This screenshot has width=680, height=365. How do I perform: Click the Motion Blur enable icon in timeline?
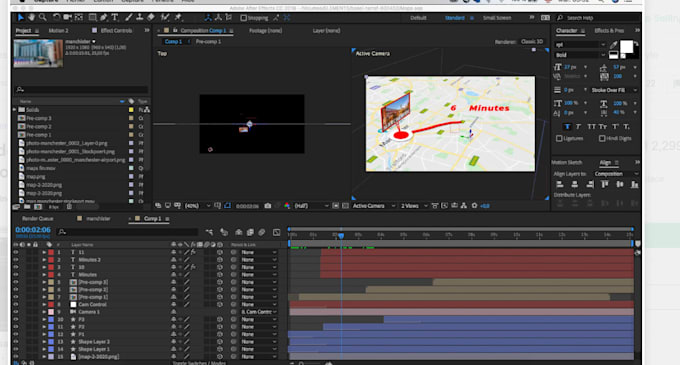(262, 232)
